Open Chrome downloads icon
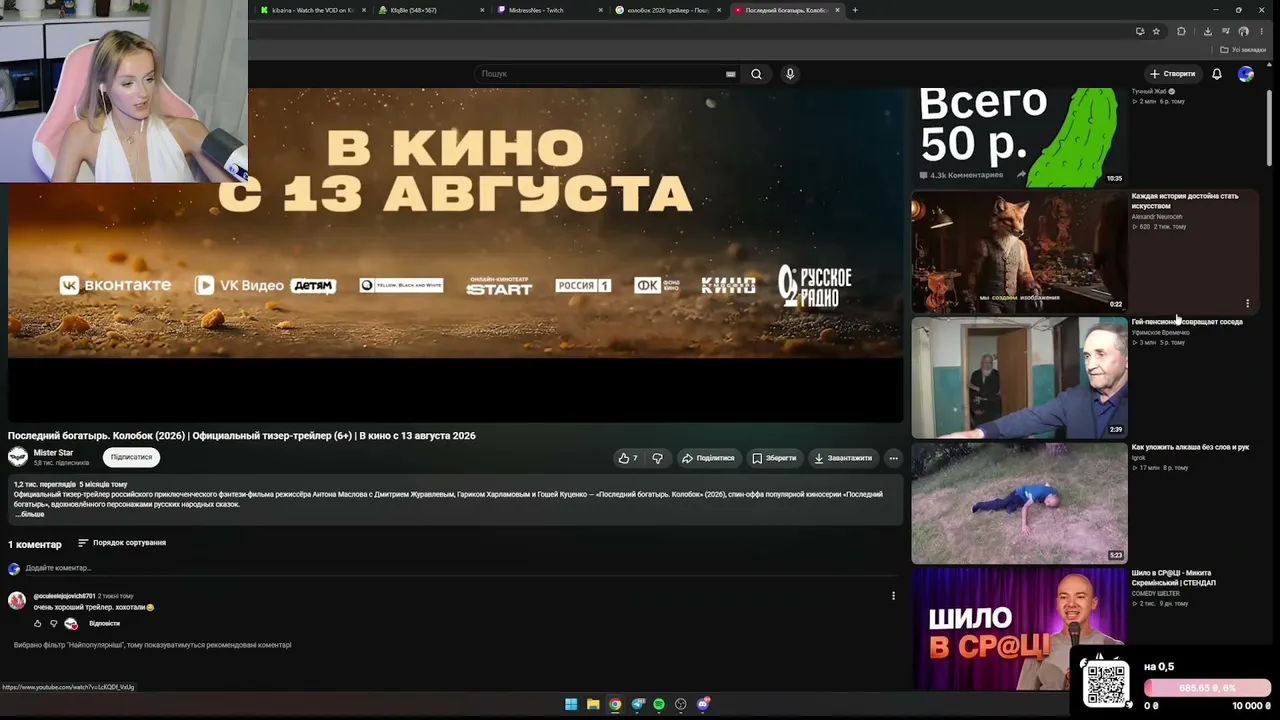The image size is (1280, 720). coord(1207,31)
